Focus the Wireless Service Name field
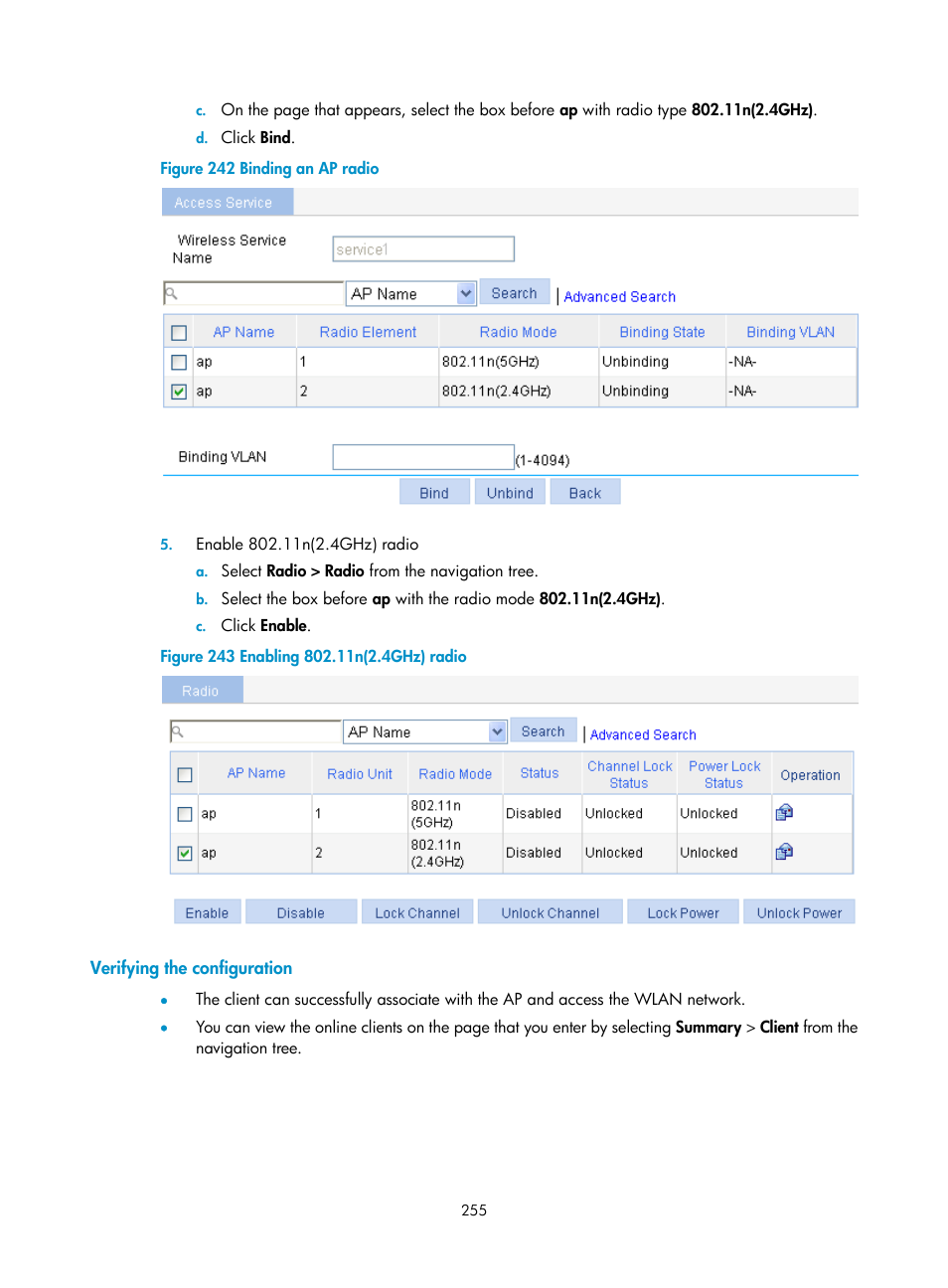Viewport: 948px width, 1288px height. [x=423, y=248]
